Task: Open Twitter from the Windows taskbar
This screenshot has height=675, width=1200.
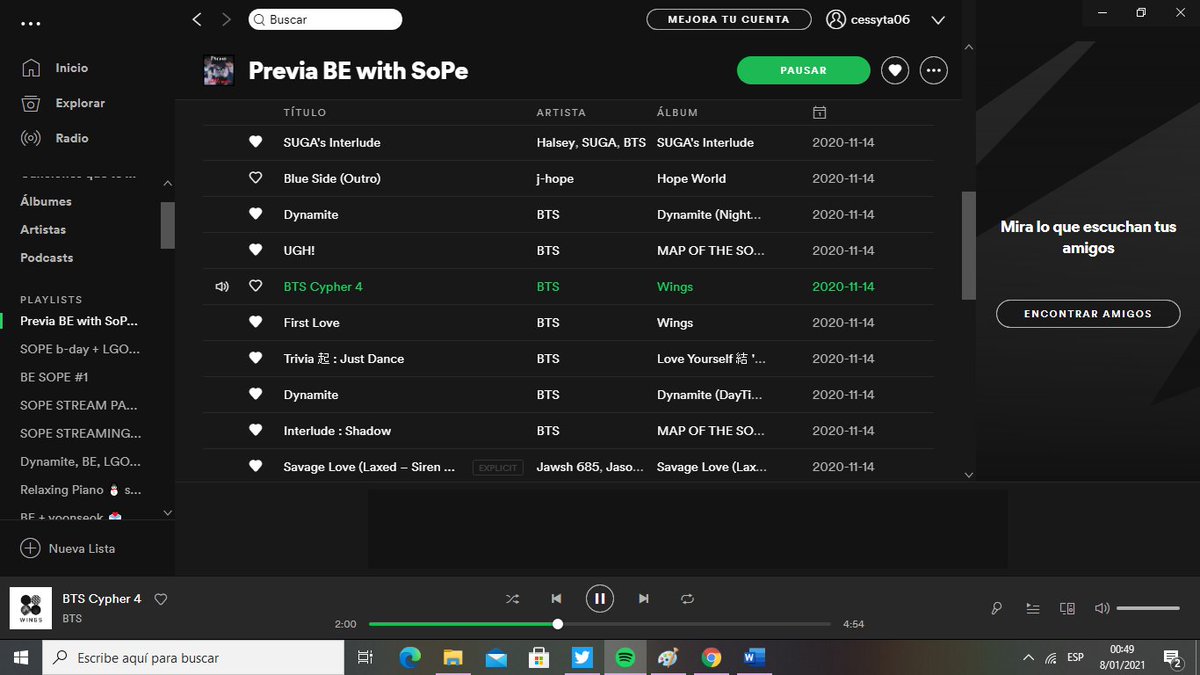Action: click(x=582, y=657)
